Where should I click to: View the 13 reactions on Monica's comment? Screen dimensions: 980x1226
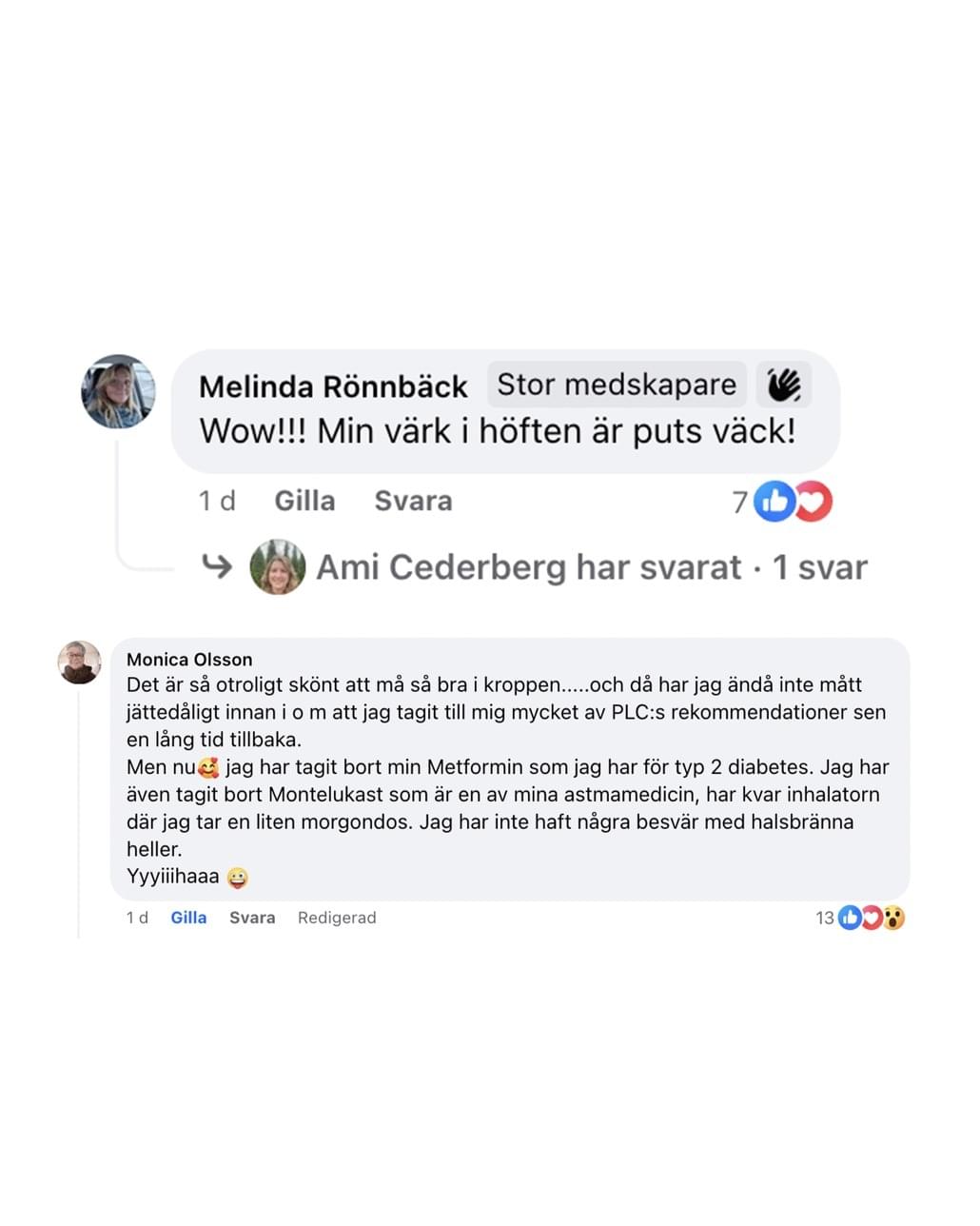pyautogui.click(x=824, y=918)
